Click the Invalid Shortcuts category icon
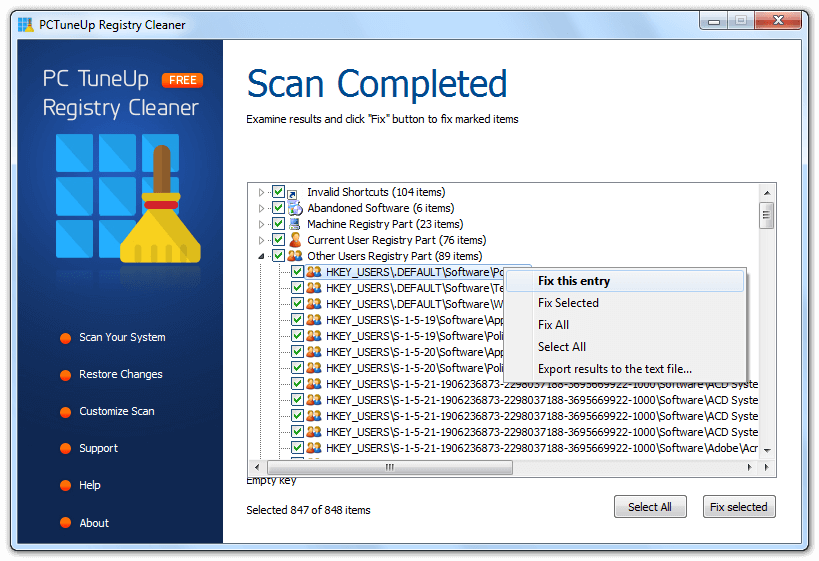This screenshot has width=819, height=561. click(x=293, y=194)
